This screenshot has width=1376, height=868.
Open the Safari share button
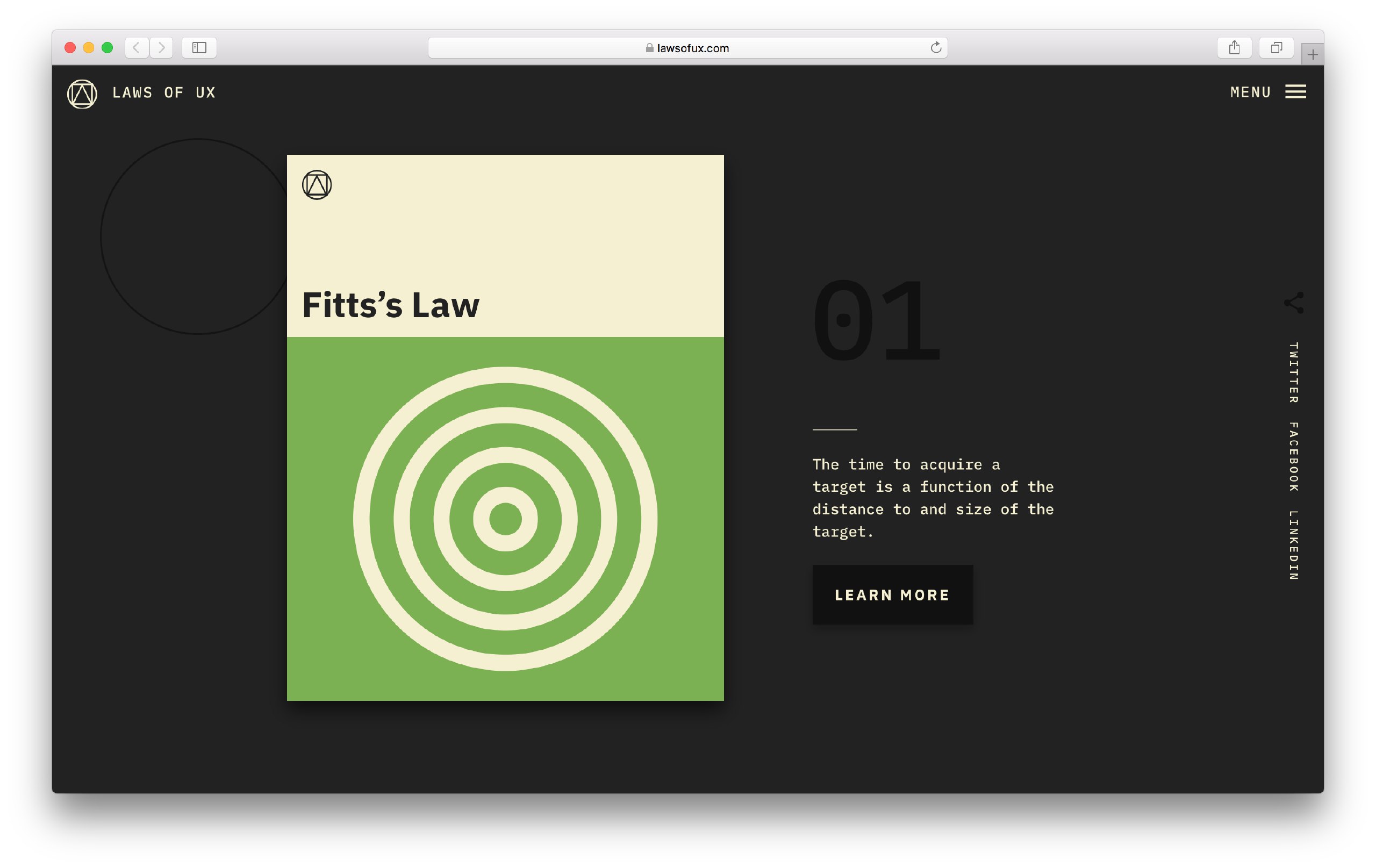coord(1234,47)
